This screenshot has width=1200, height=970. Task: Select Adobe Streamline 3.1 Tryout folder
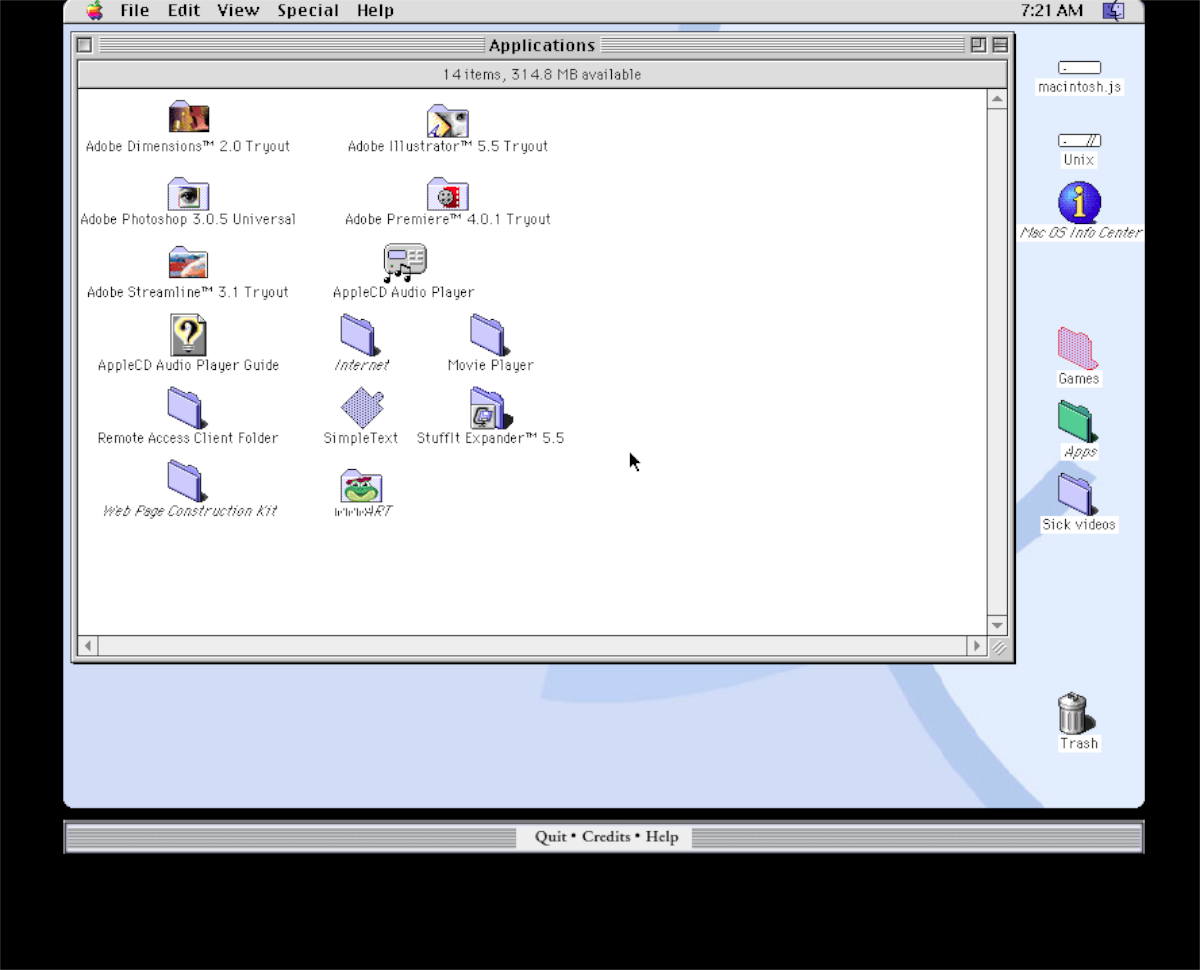(x=188, y=263)
